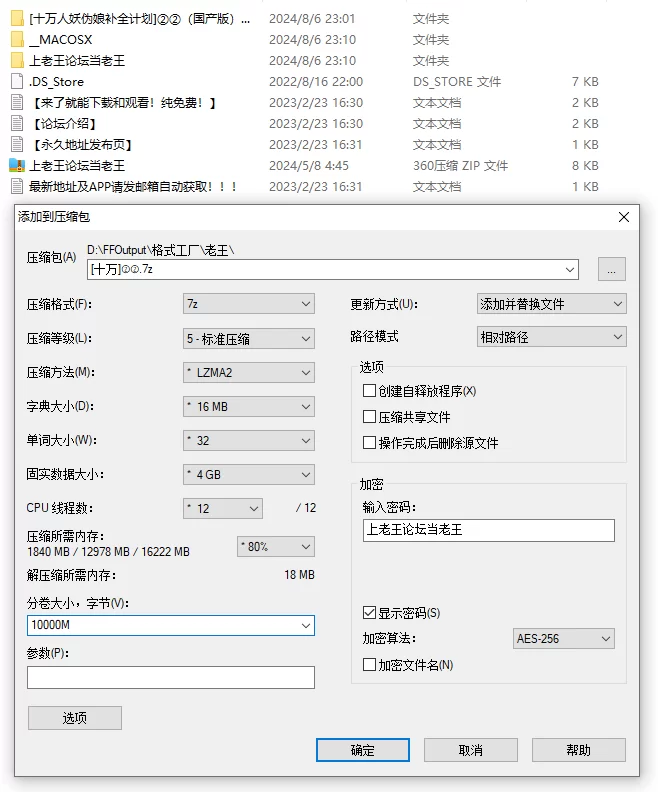Click the 输入密码 password field

(x=488, y=530)
